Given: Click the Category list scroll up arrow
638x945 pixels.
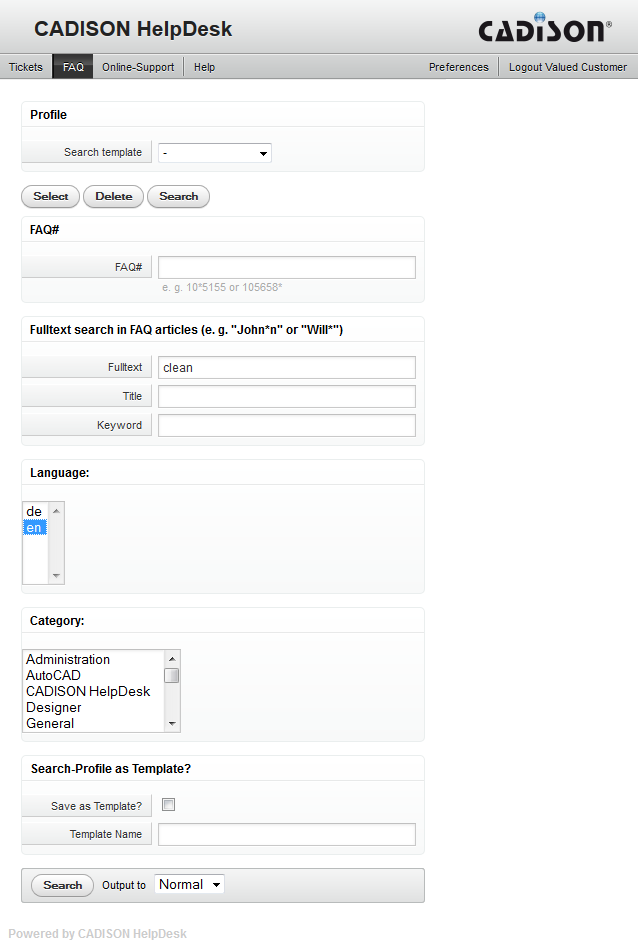Looking at the screenshot, I should pos(172,659).
